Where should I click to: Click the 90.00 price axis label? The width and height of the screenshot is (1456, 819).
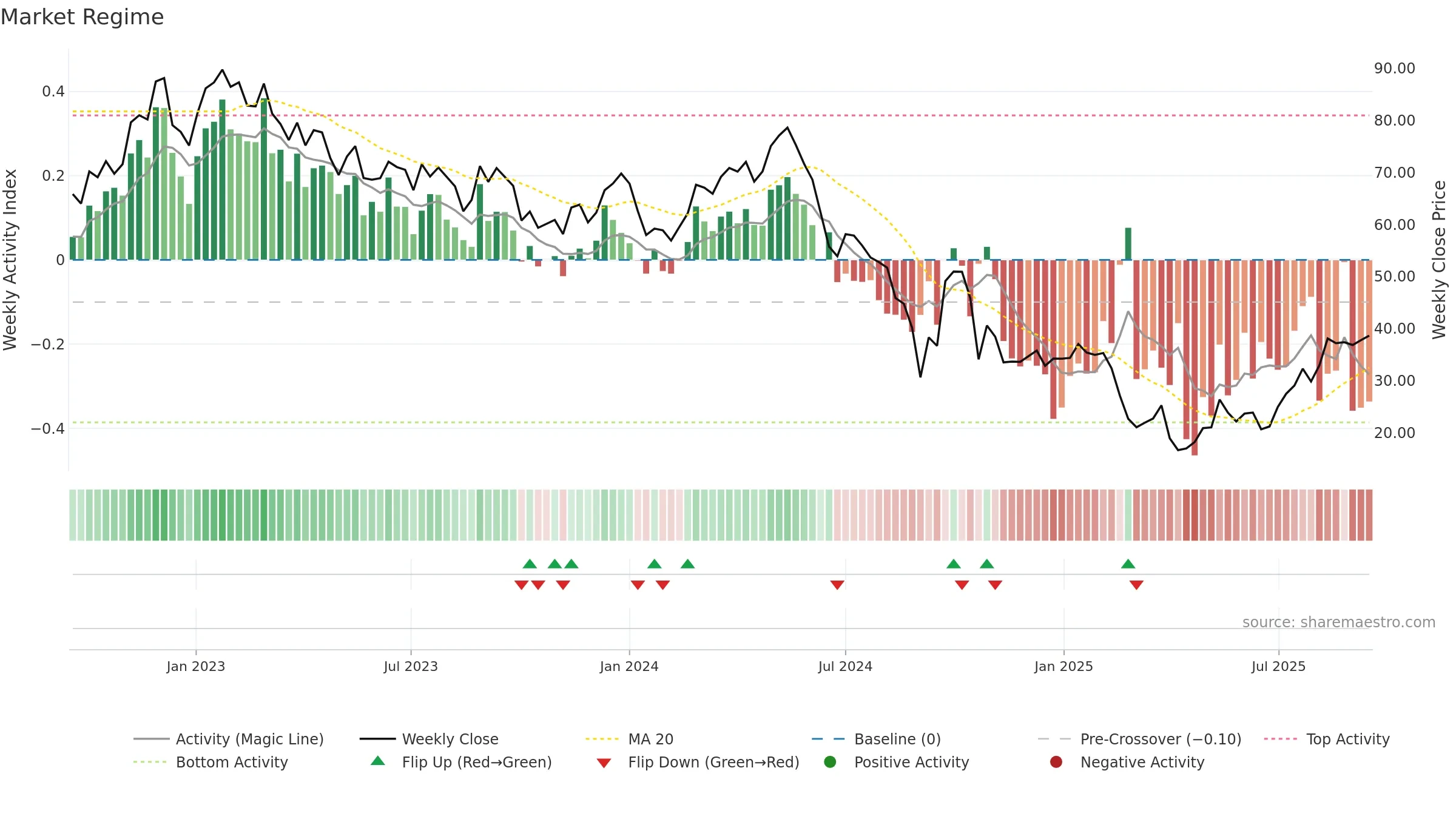pos(1395,69)
